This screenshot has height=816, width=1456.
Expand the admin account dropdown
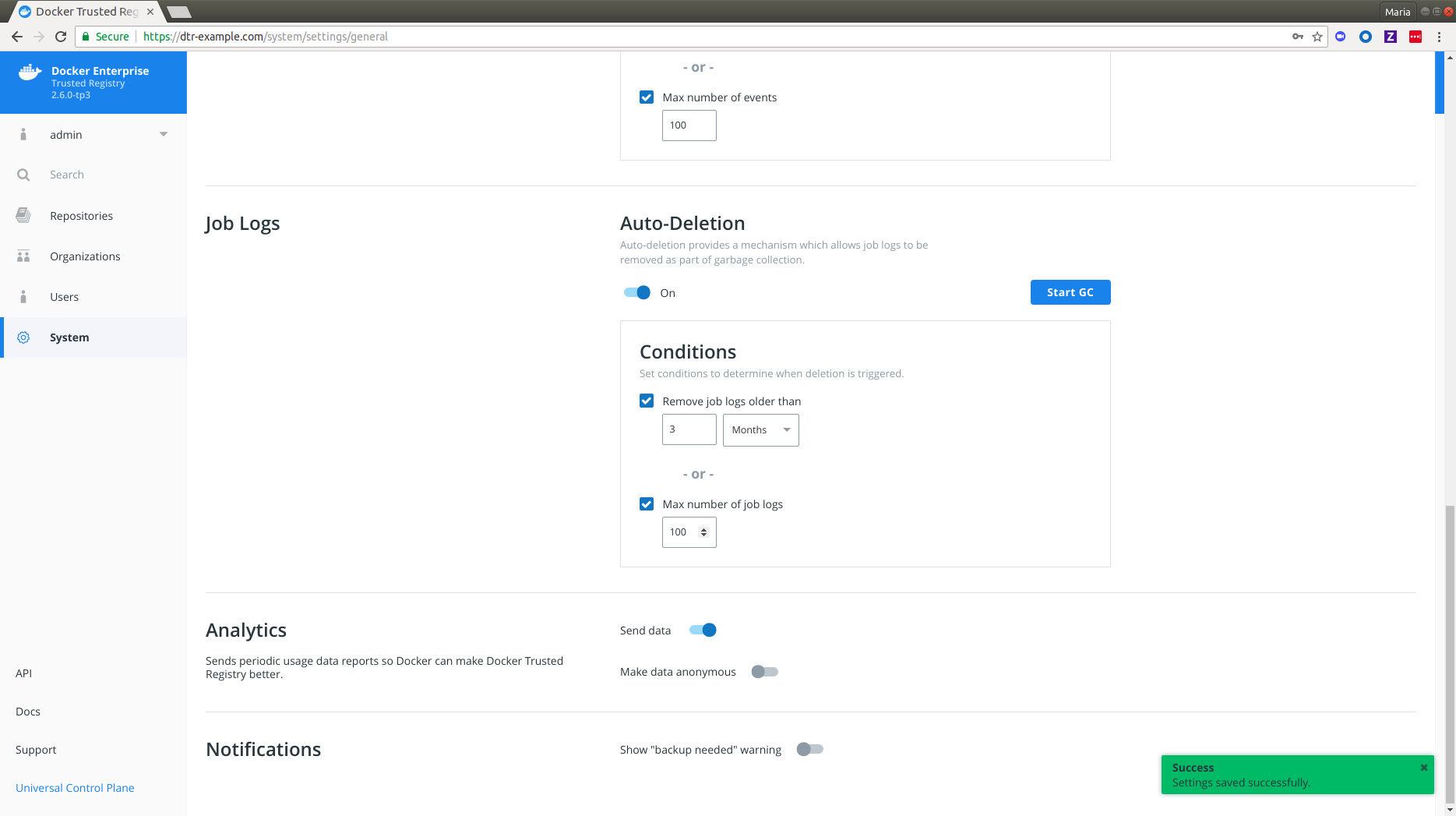164,135
